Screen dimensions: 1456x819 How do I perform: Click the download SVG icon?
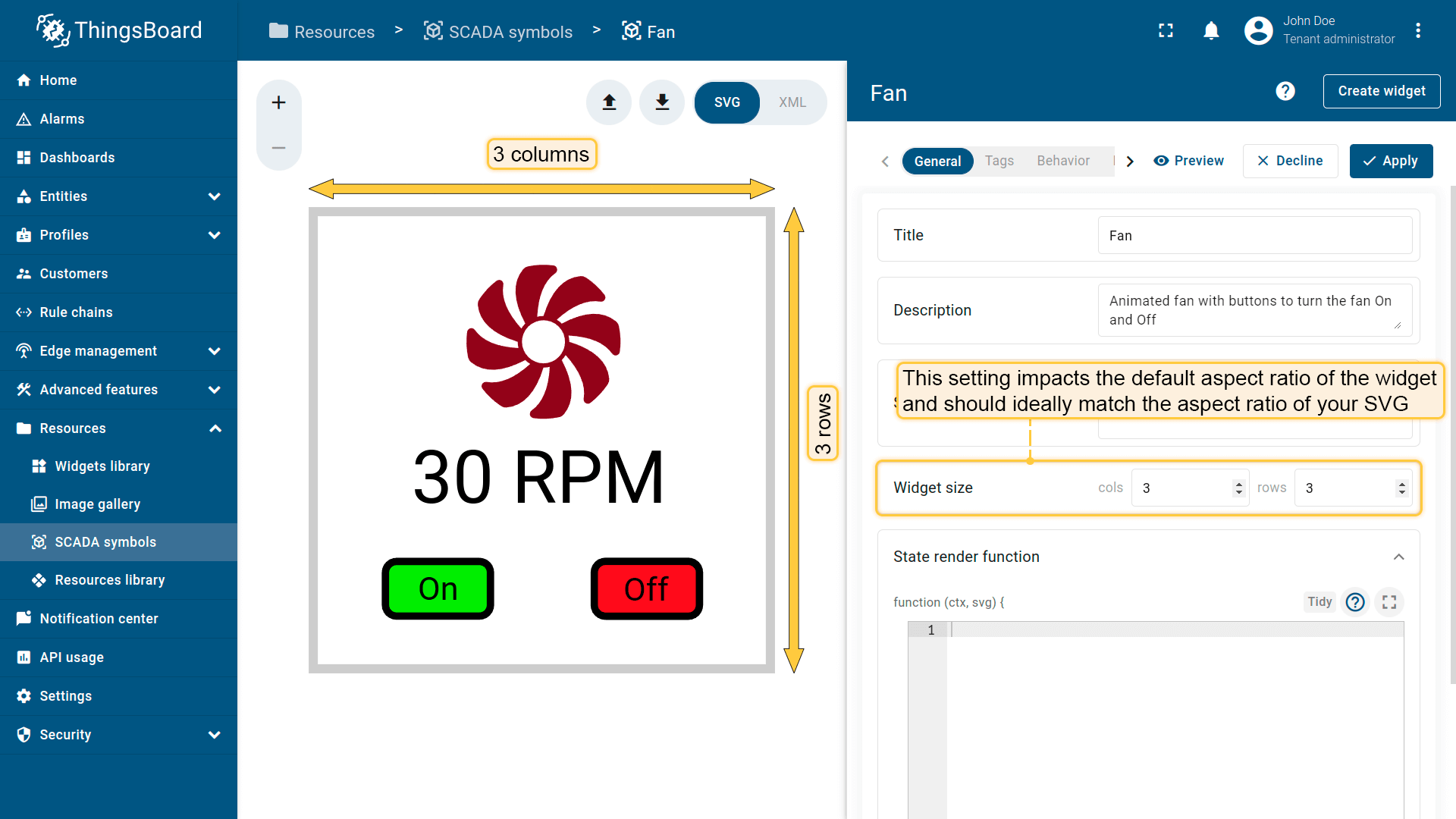click(x=662, y=102)
